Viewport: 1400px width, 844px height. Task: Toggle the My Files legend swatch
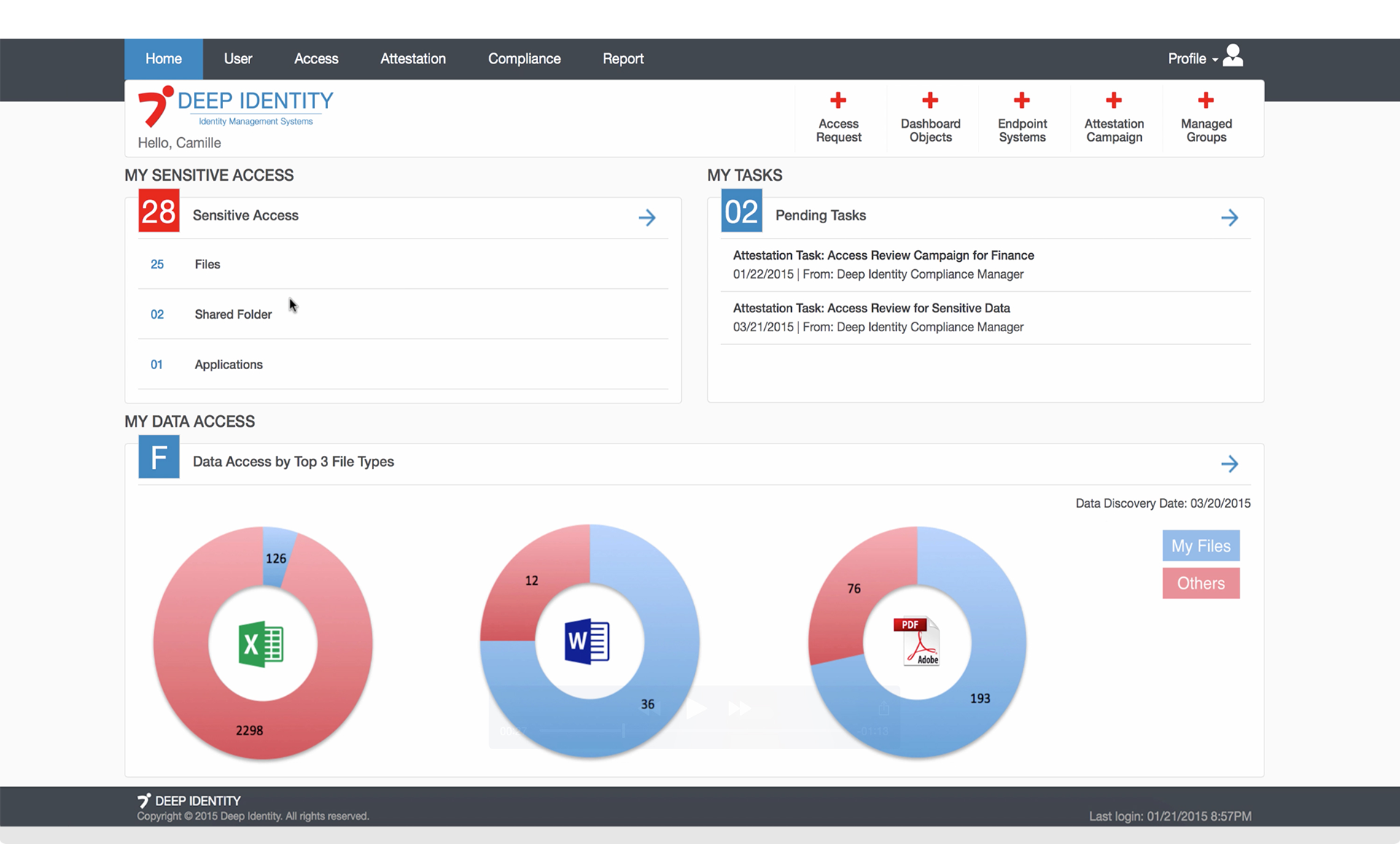[x=1200, y=546]
